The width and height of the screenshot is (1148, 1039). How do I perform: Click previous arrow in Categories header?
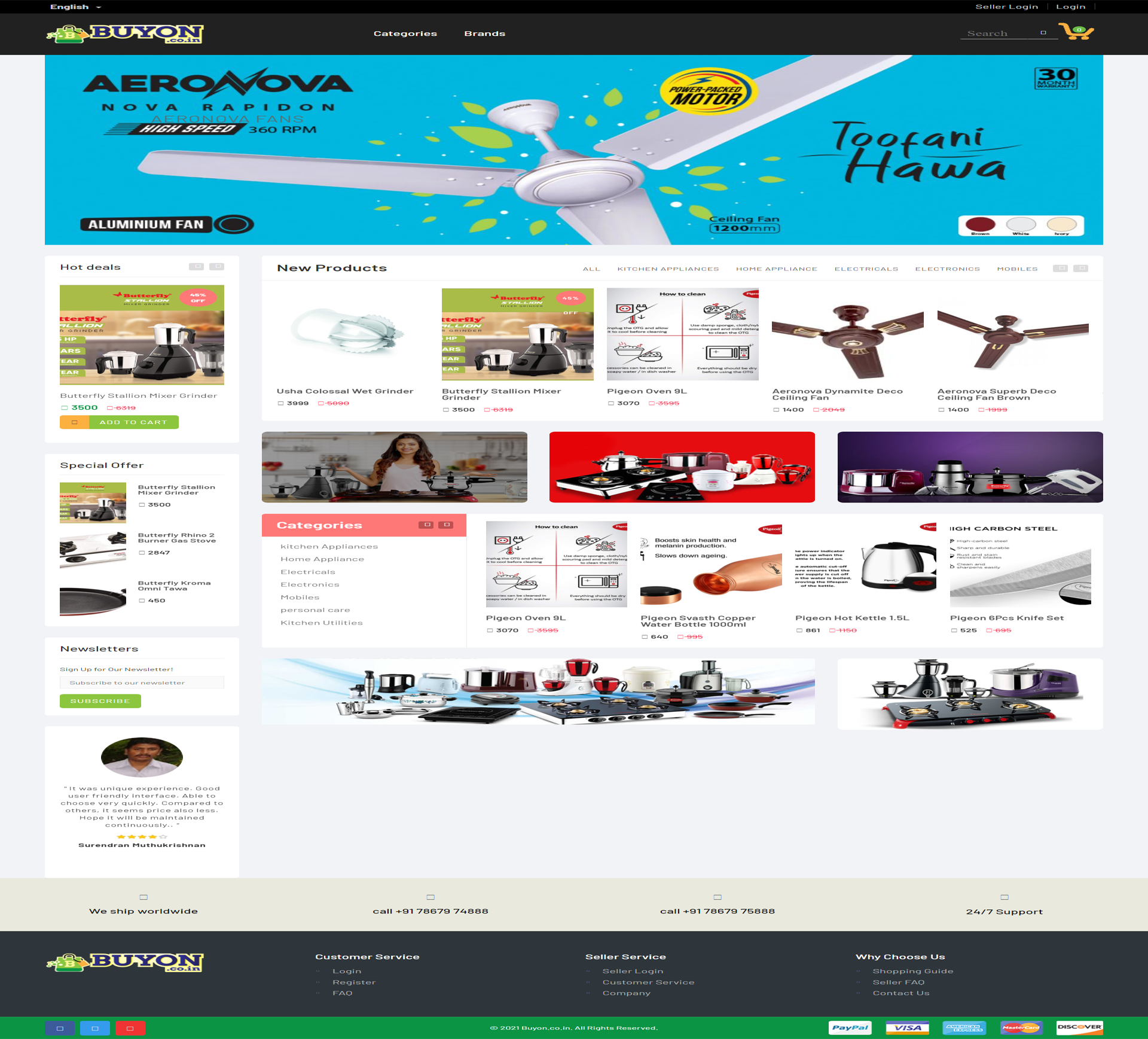pyautogui.click(x=426, y=525)
